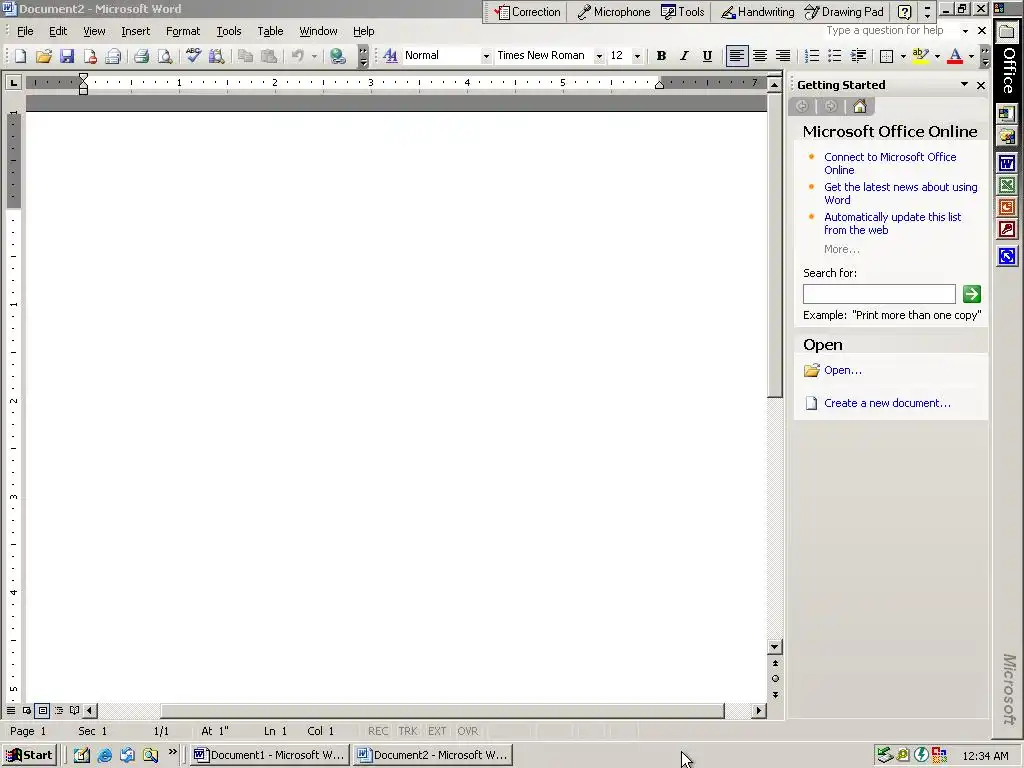Open the Table menu
The height and width of the screenshot is (768, 1024).
(x=270, y=31)
